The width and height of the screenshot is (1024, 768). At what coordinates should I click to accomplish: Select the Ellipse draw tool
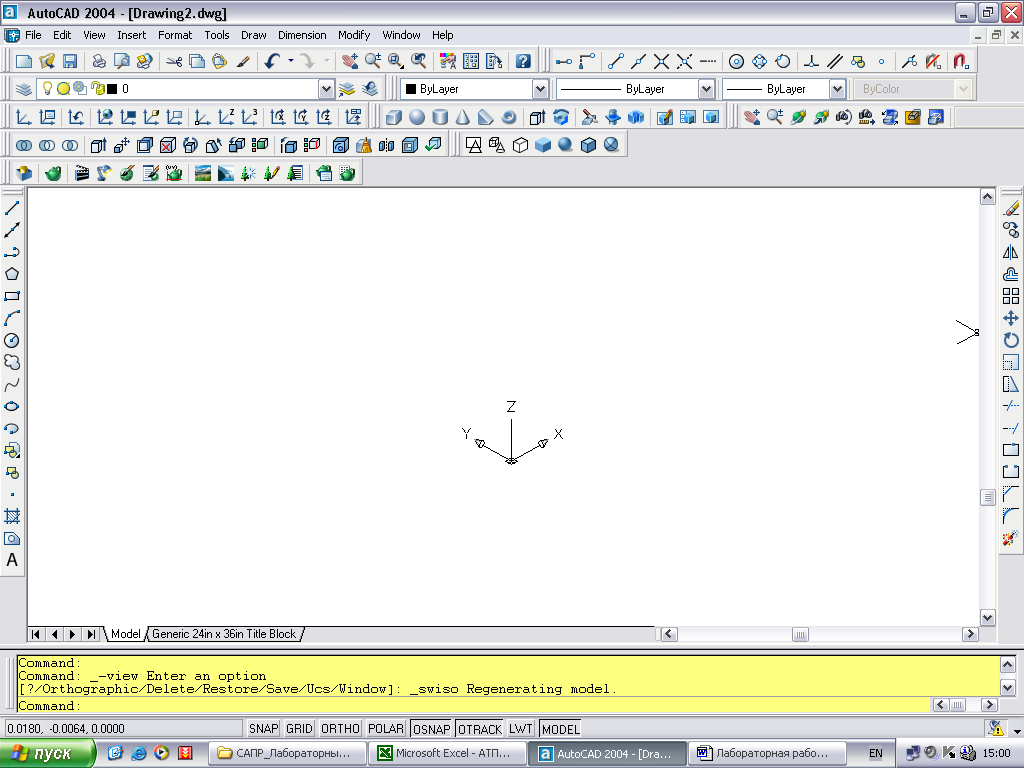12,406
